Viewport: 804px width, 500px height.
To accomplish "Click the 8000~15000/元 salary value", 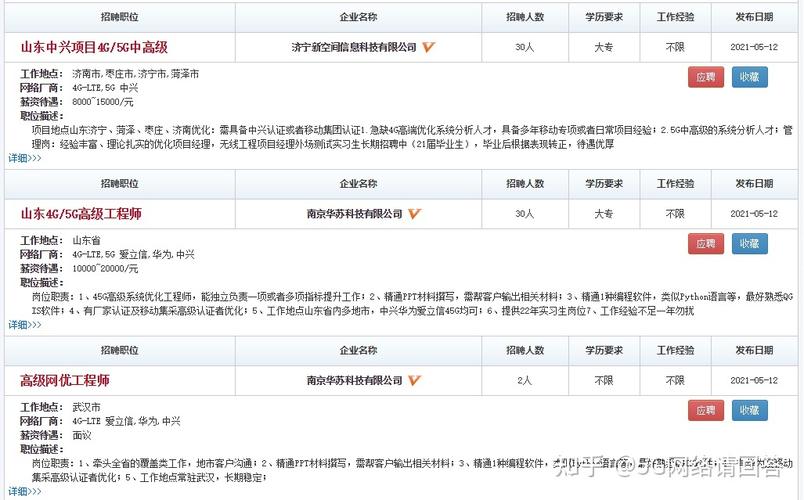I will coord(103,102).
